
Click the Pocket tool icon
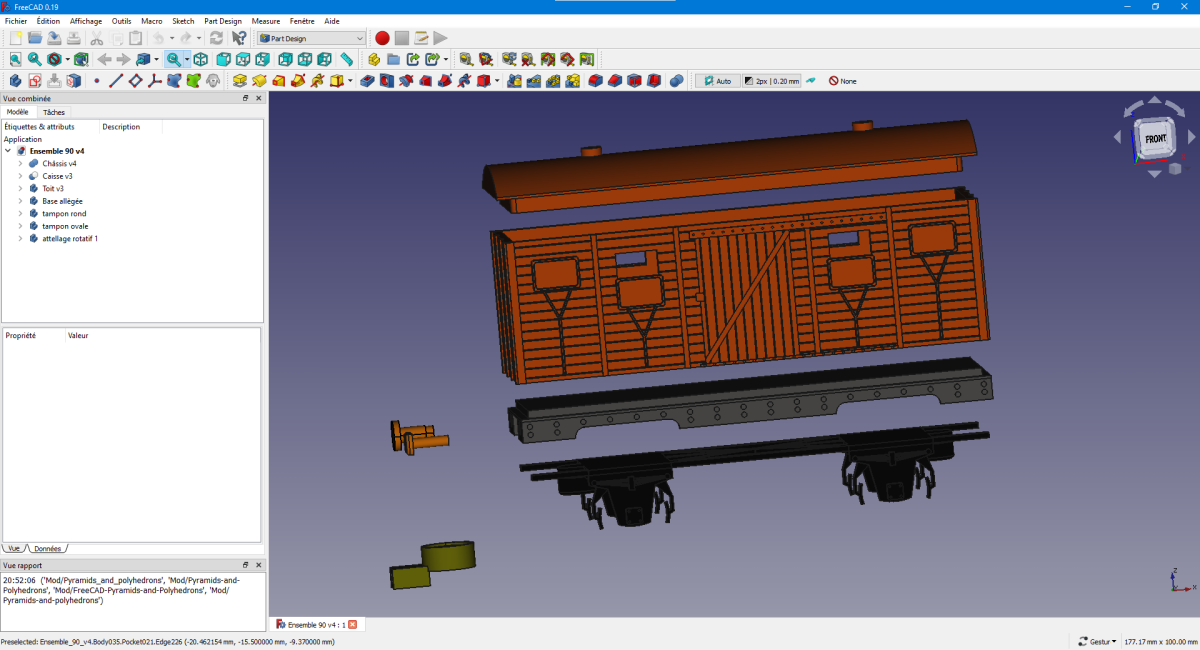click(x=367, y=81)
